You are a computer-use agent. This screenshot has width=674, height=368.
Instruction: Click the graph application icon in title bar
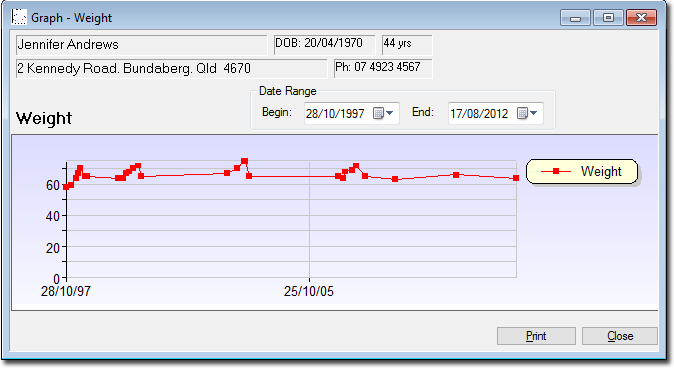[19, 17]
